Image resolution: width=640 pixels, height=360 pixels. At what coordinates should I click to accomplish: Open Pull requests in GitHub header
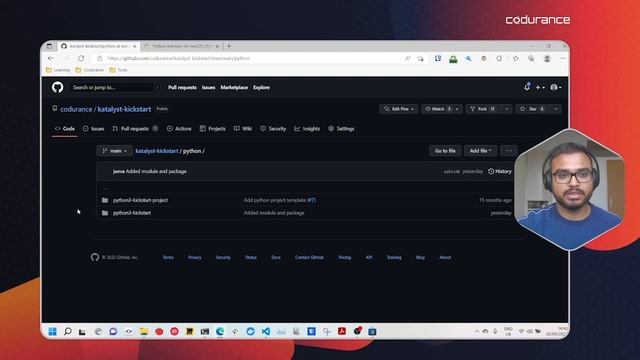(x=182, y=87)
